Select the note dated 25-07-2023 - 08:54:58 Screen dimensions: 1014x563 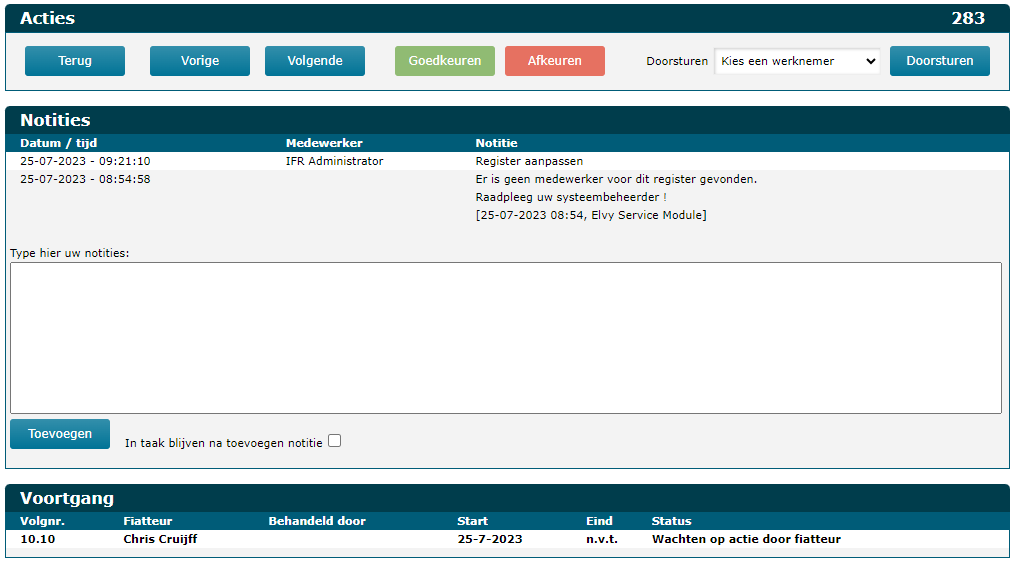pyautogui.click(x=85, y=179)
